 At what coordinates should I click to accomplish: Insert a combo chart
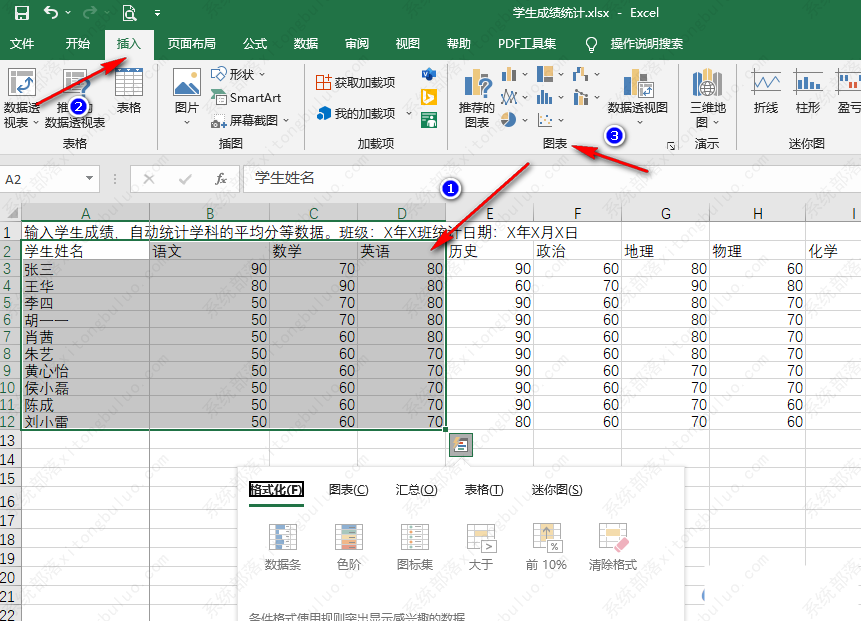580,97
